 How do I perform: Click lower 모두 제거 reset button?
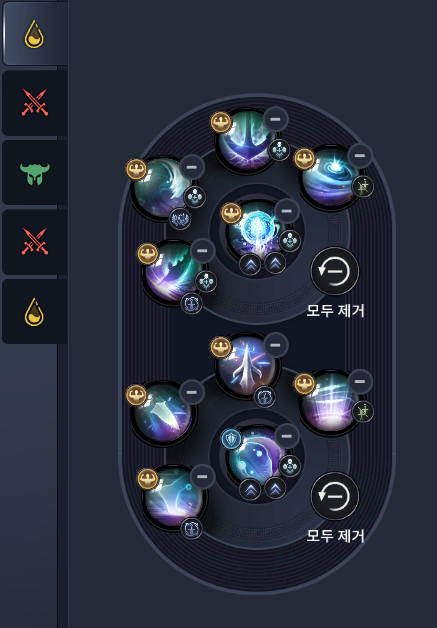tap(335, 496)
